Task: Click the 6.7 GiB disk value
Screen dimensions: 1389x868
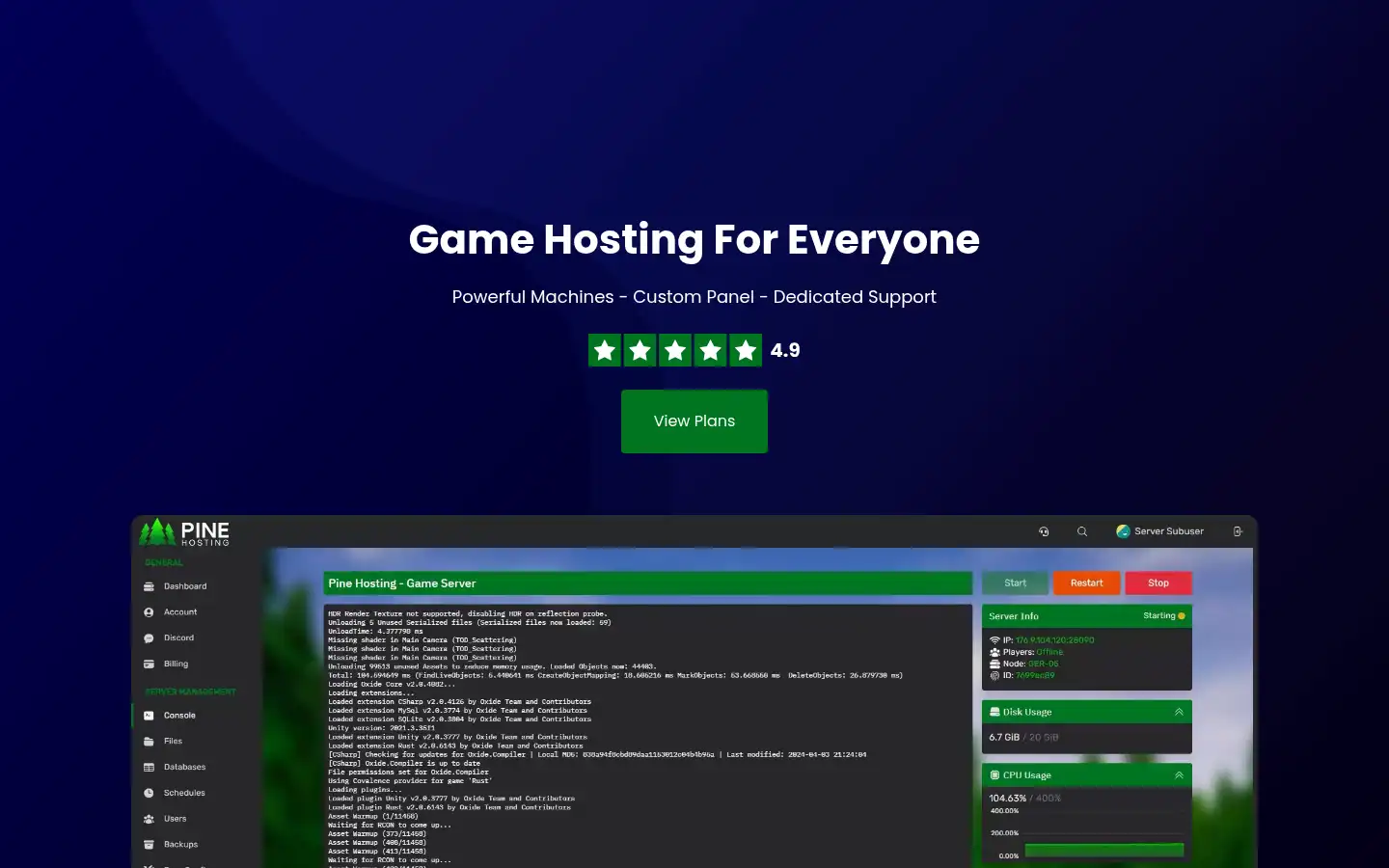Action: 1004,738
